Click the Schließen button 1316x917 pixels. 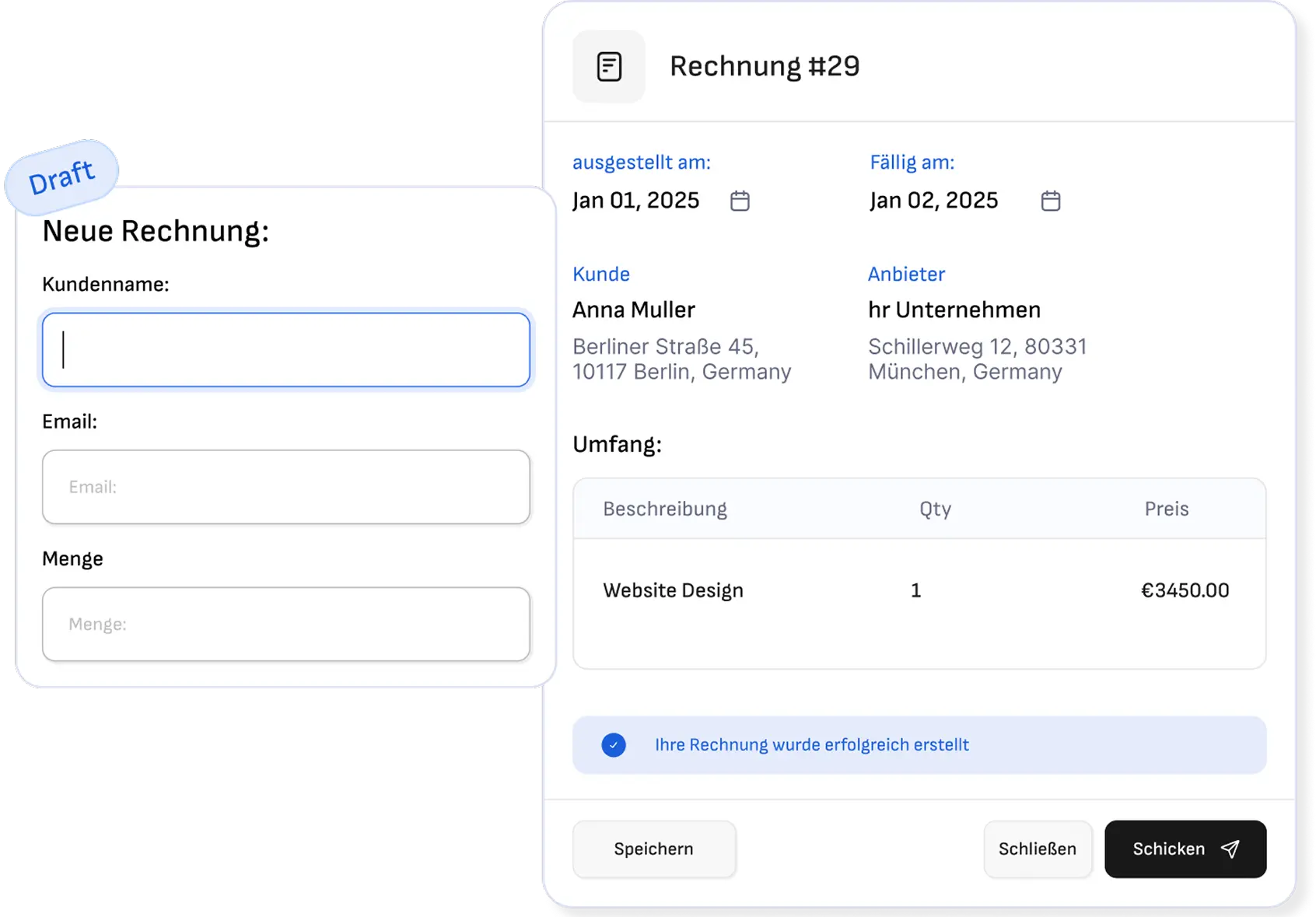tap(1038, 849)
